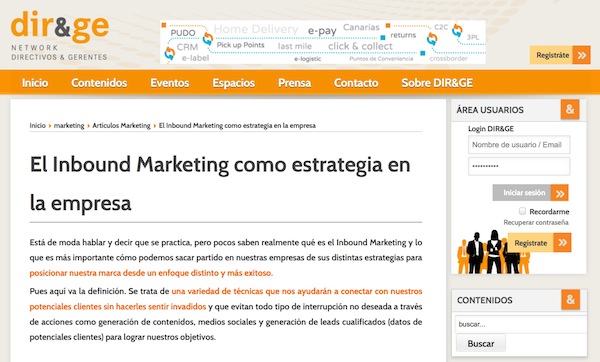This screenshot has width=600, height=362.
Task: Click the Login DIR&GE label
Action: (x=491, y=129)
